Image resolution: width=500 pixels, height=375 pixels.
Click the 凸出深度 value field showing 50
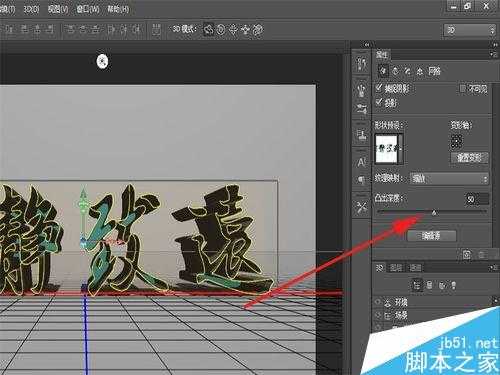click(x=477, y=199)
